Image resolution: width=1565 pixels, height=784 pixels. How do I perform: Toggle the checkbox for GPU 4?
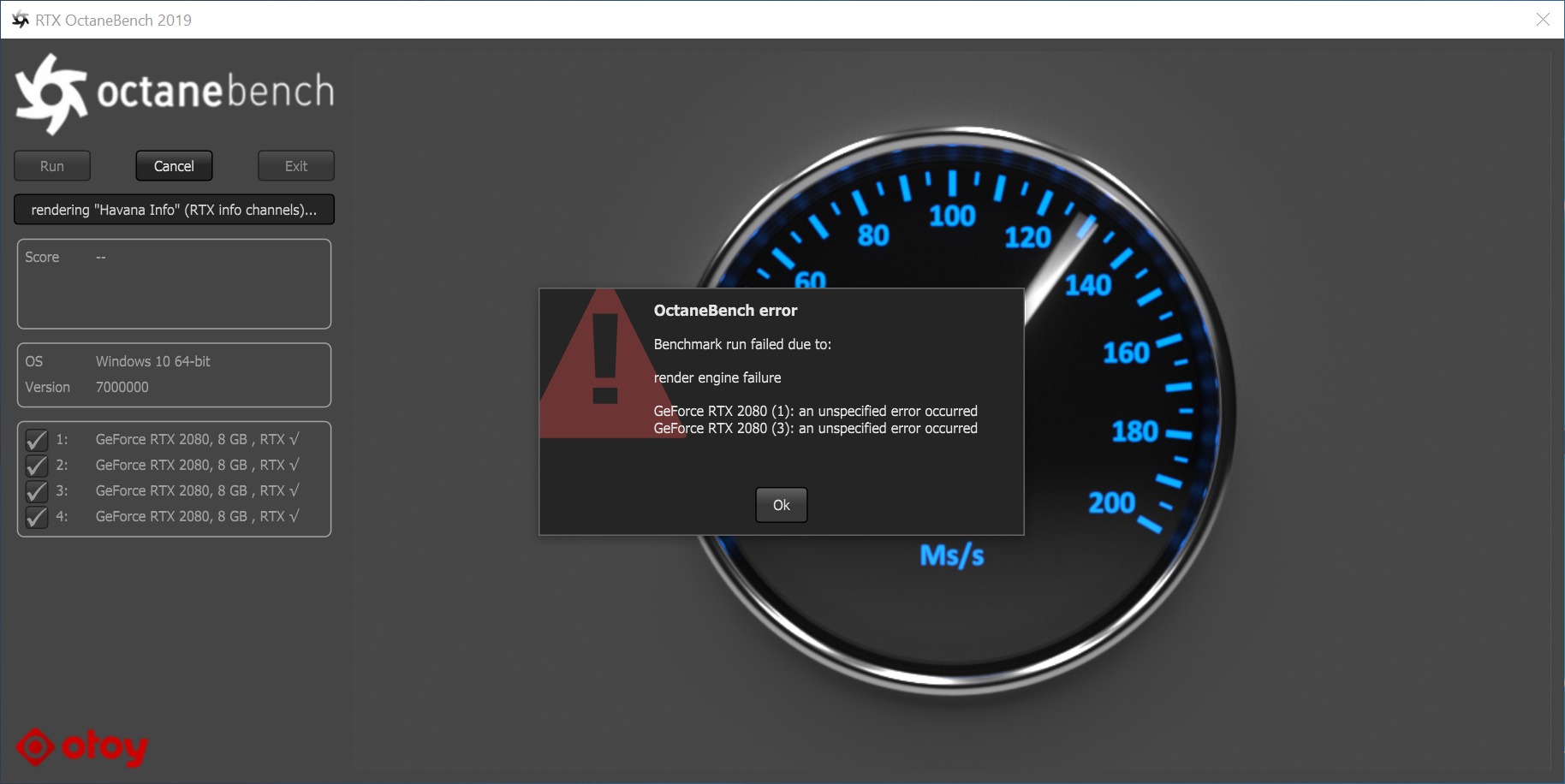[37, 517]
